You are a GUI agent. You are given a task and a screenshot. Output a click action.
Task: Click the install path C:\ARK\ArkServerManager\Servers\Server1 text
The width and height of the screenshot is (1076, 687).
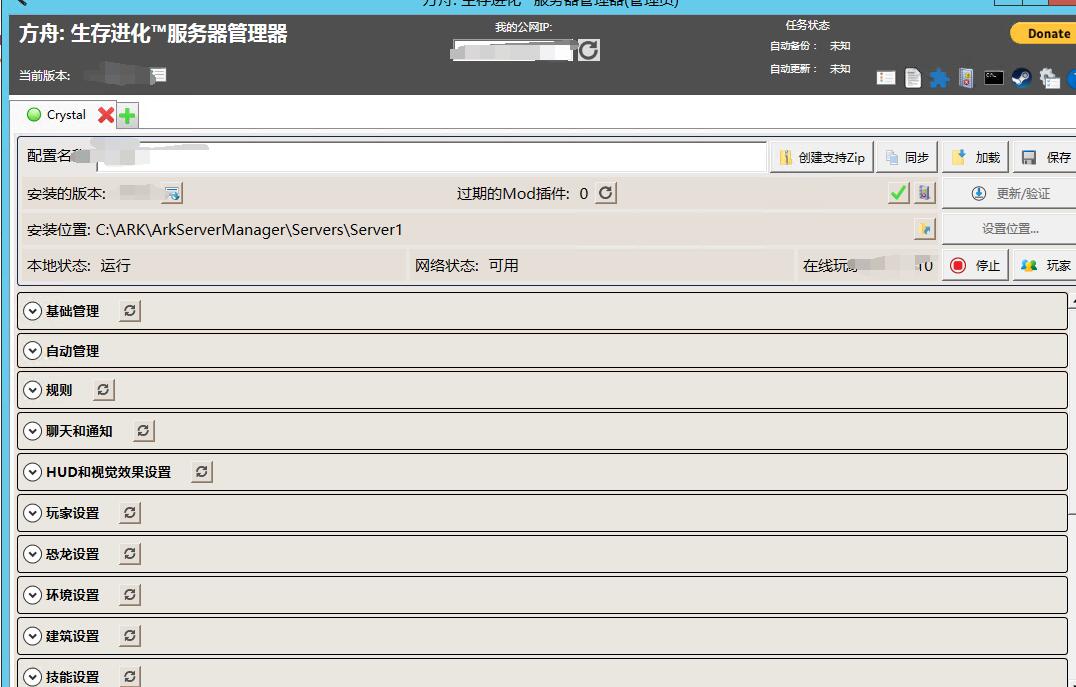point(249,229)
